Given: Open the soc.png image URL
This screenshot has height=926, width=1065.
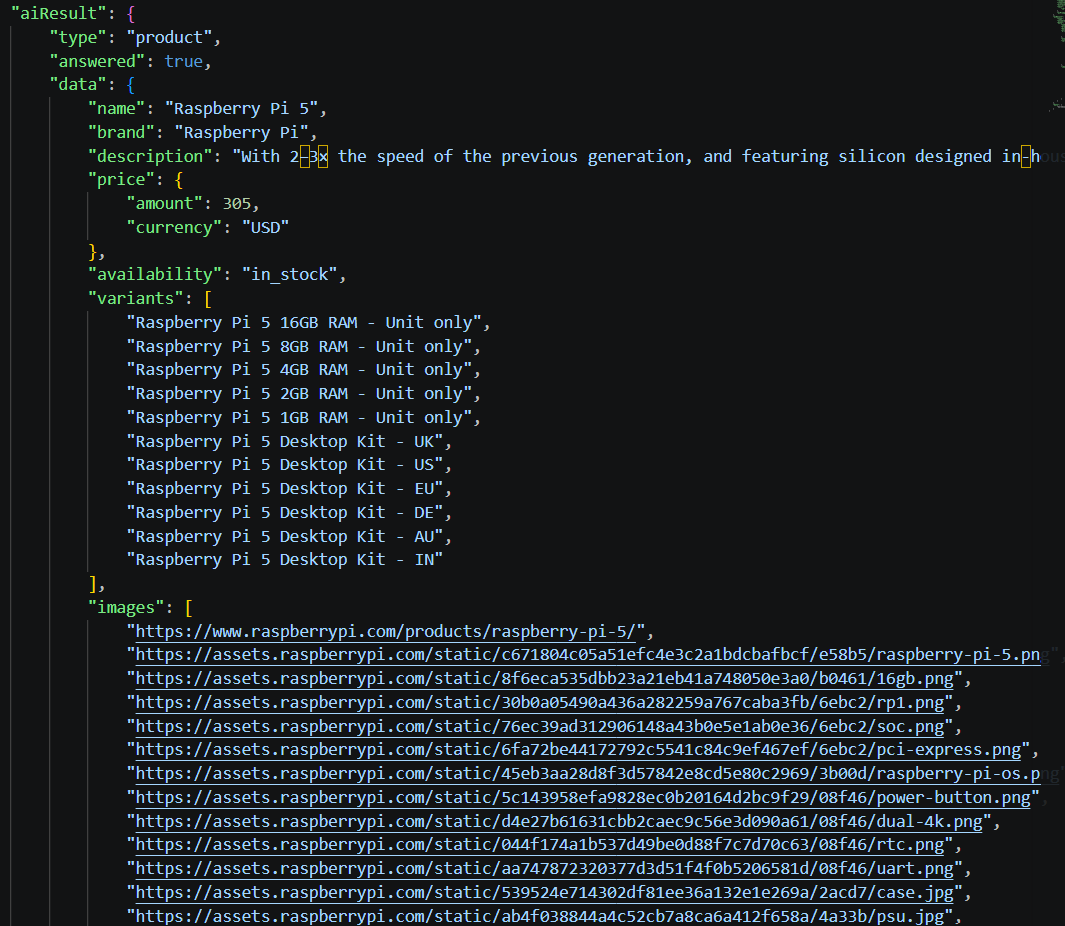Looking at the screenshot, I should pos(540,727).
